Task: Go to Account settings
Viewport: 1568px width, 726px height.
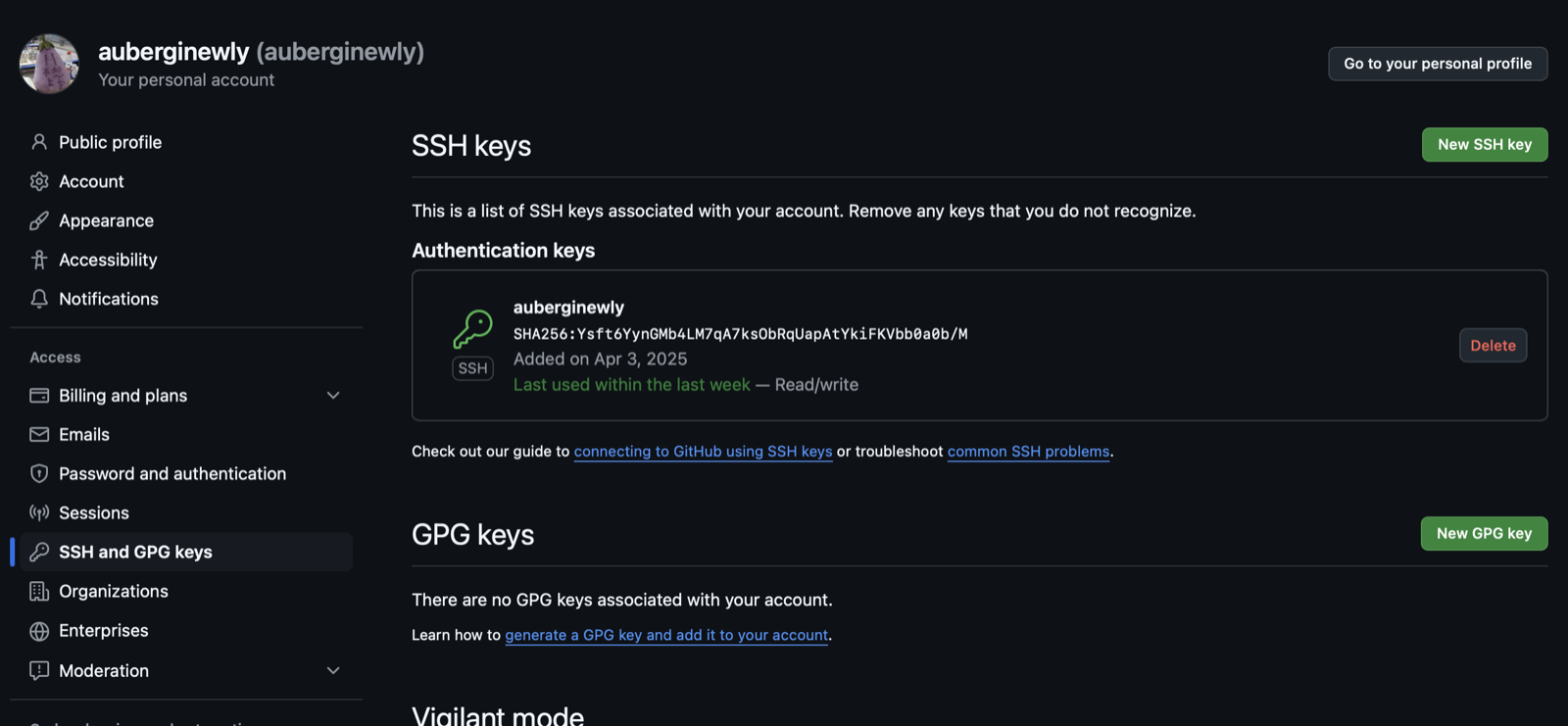Action: [x=186, y=181]
